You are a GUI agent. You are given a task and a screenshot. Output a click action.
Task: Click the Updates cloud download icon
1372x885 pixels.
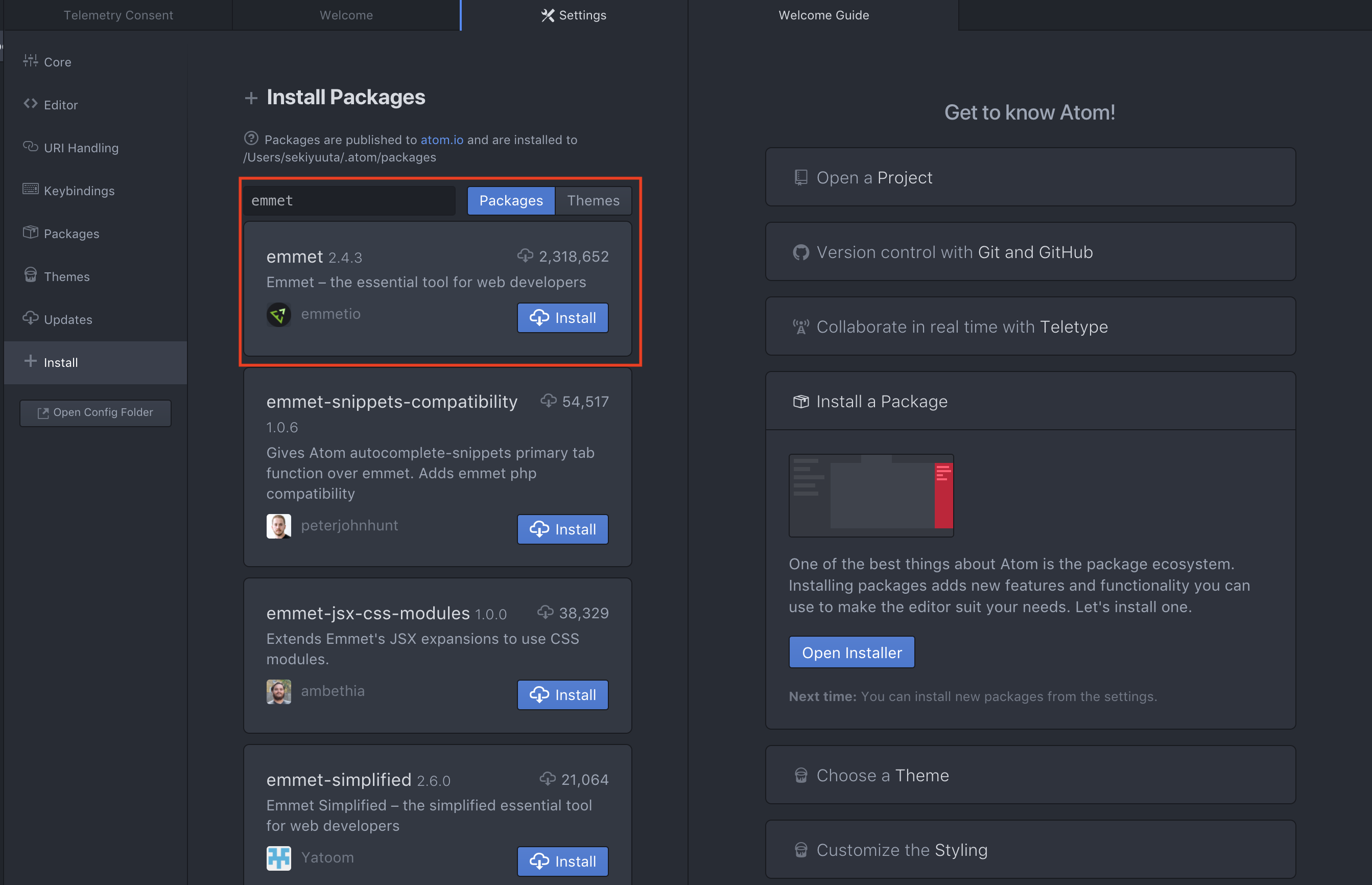click(x=31, y=318)
